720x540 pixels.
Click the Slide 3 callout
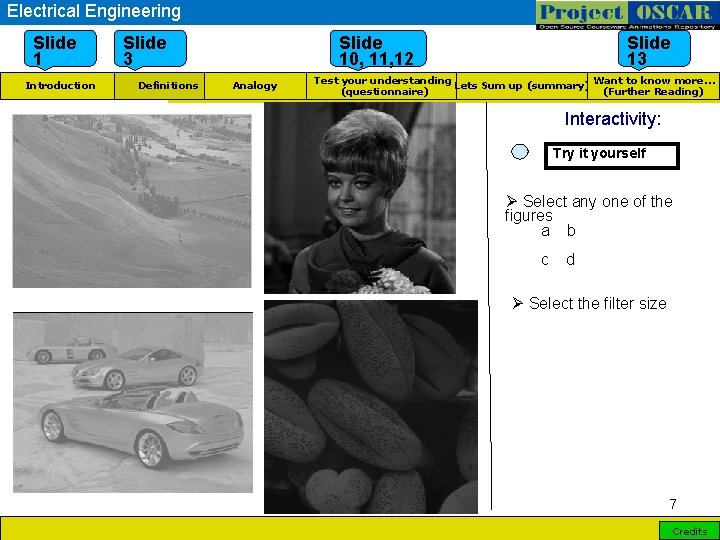[150, 50]
